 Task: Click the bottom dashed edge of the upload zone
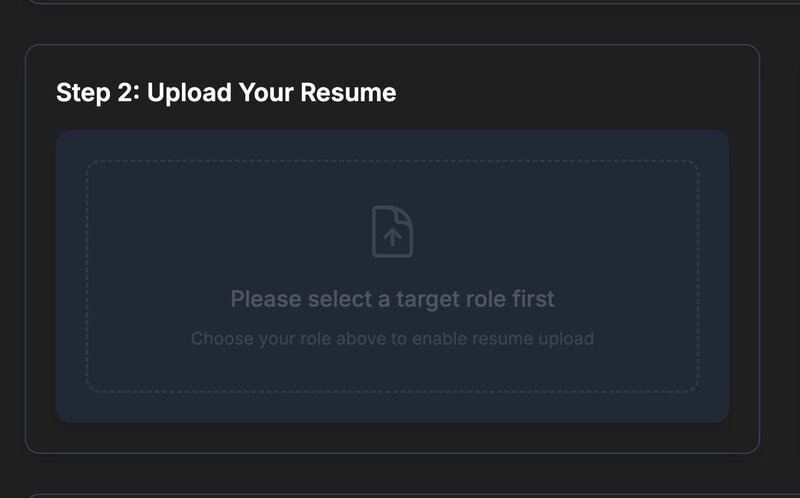click(x=392, y=392)
